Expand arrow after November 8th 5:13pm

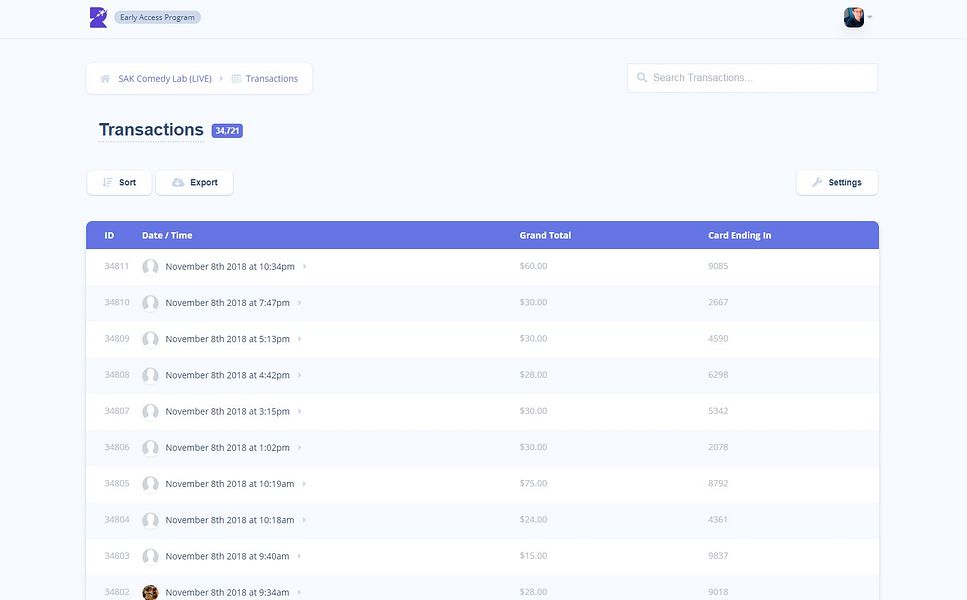[300, 339]
